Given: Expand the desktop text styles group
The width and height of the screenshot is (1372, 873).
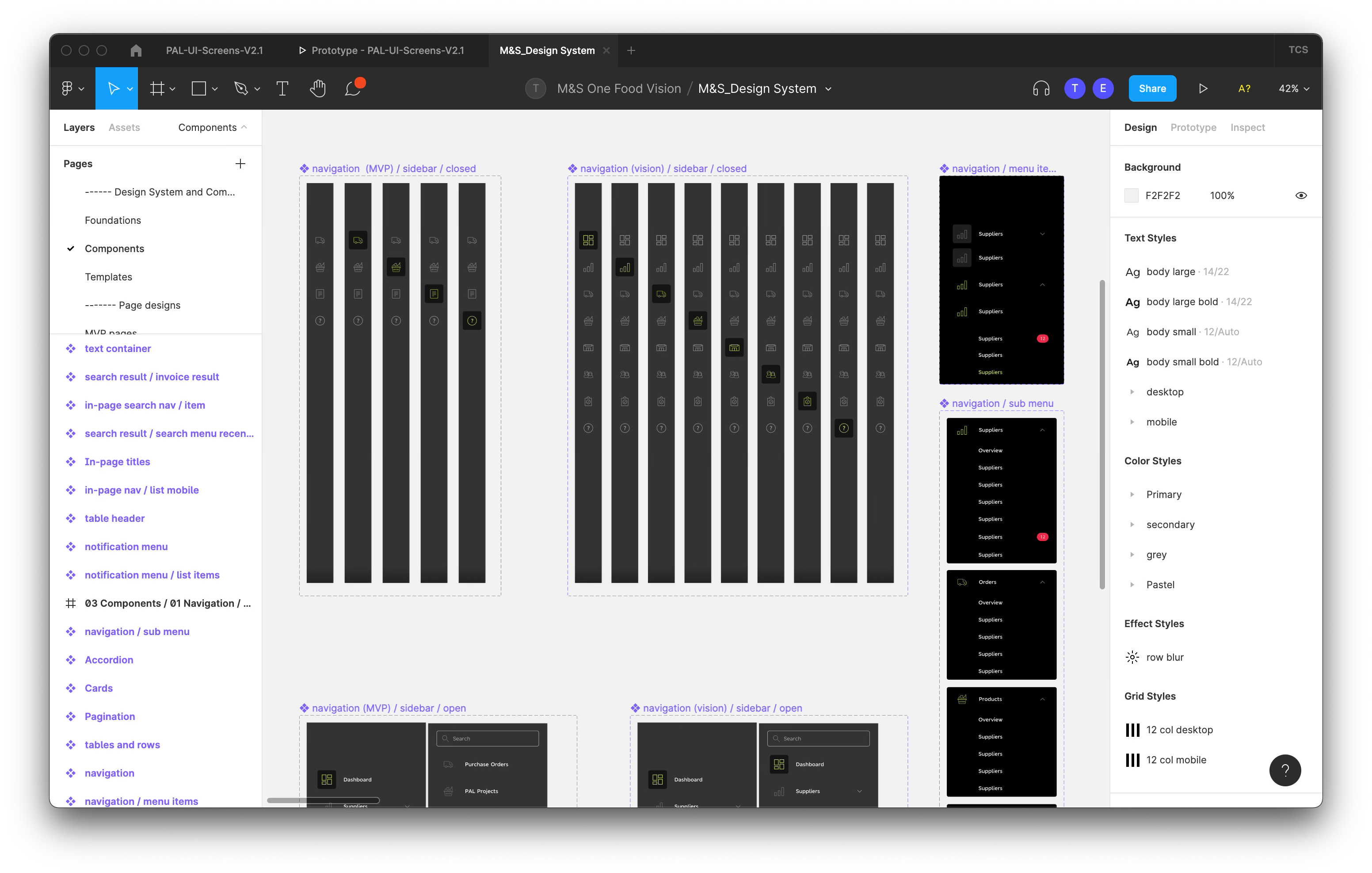Looking at the screenshot, I should click(x=1132, y=392).
